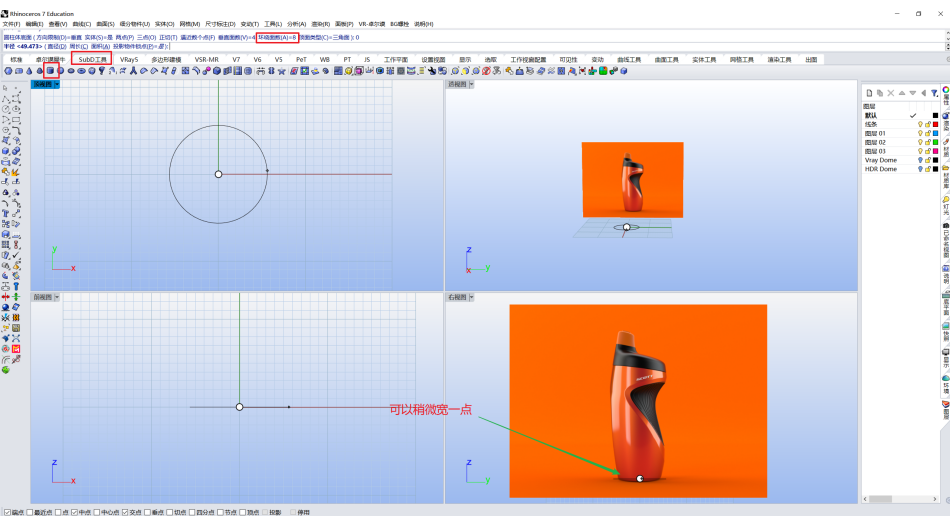Click the green-red gradient analysis toolbar icon
The image size is (950, 516).
pyautogui.click(x=603, y=71)
